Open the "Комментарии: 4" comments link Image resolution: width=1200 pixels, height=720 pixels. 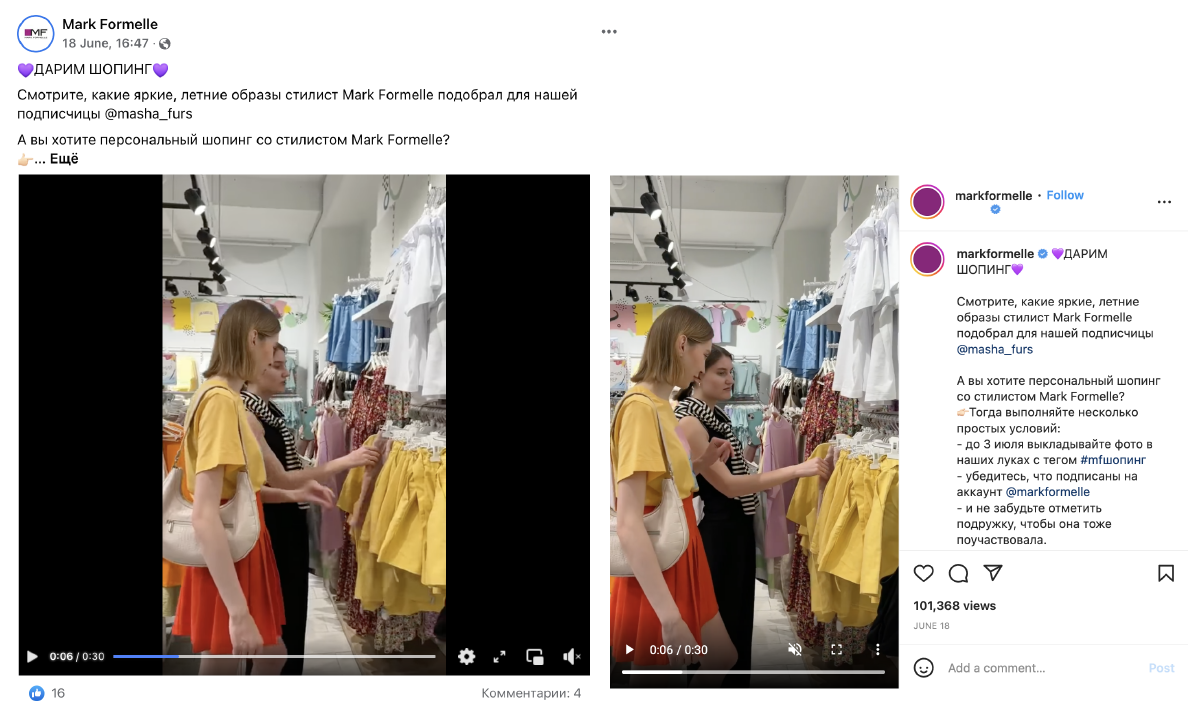[x=531, y=693]
